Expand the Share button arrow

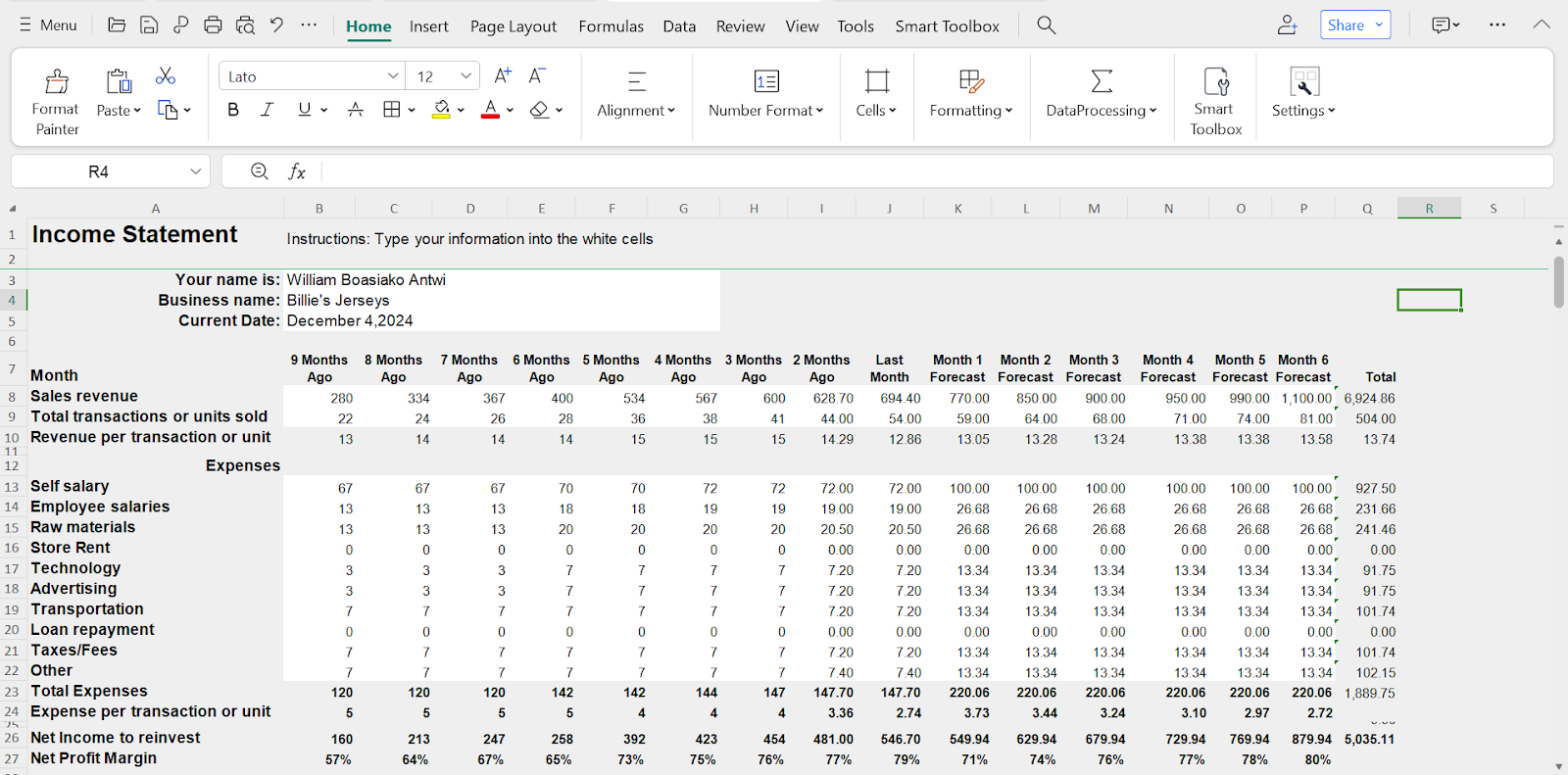(1379, 25)
